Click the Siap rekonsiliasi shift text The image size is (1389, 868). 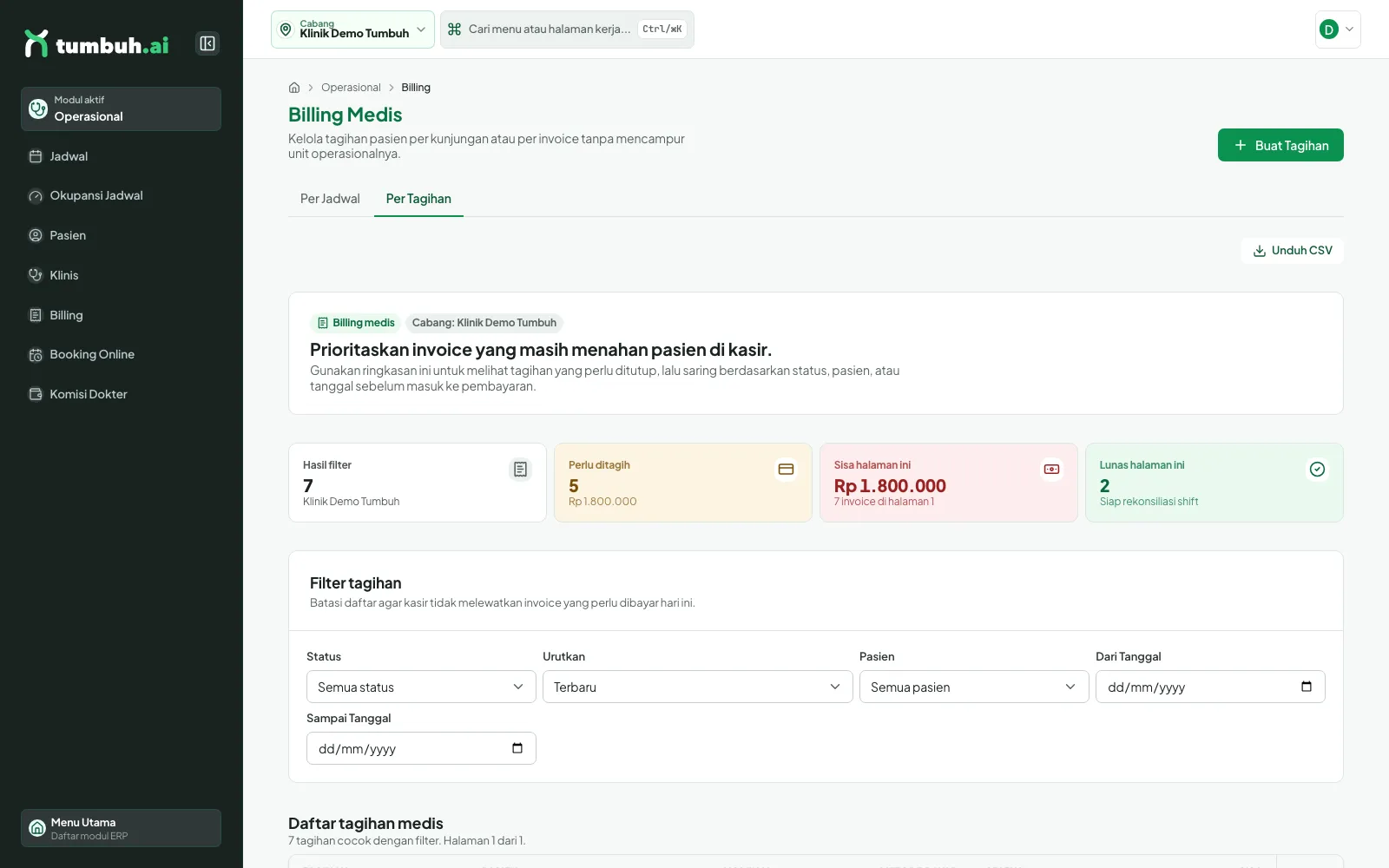pyautogui.click(x=1149, y=502)
